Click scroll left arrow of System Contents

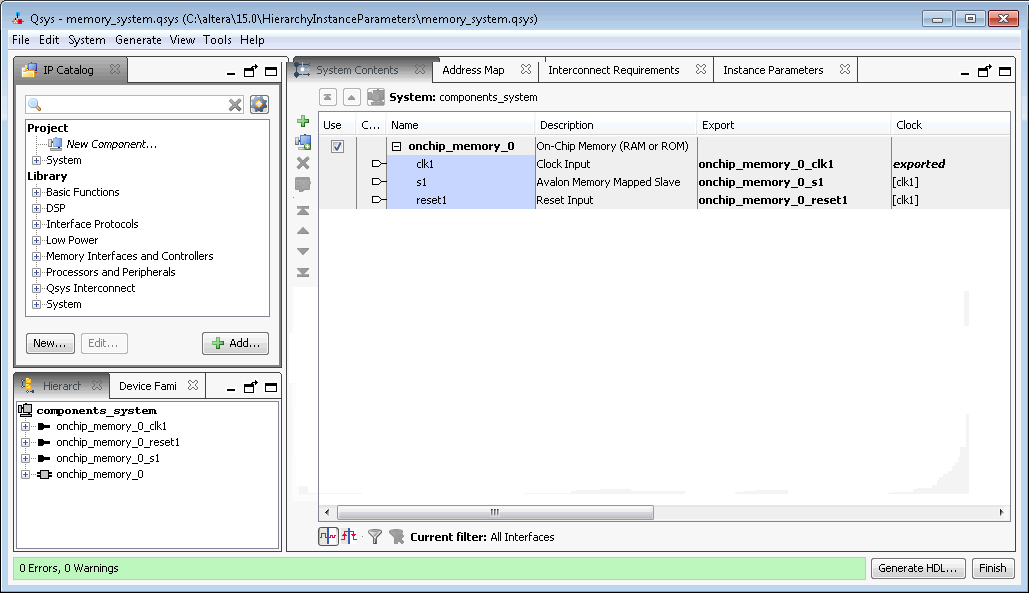pos(327,512)
